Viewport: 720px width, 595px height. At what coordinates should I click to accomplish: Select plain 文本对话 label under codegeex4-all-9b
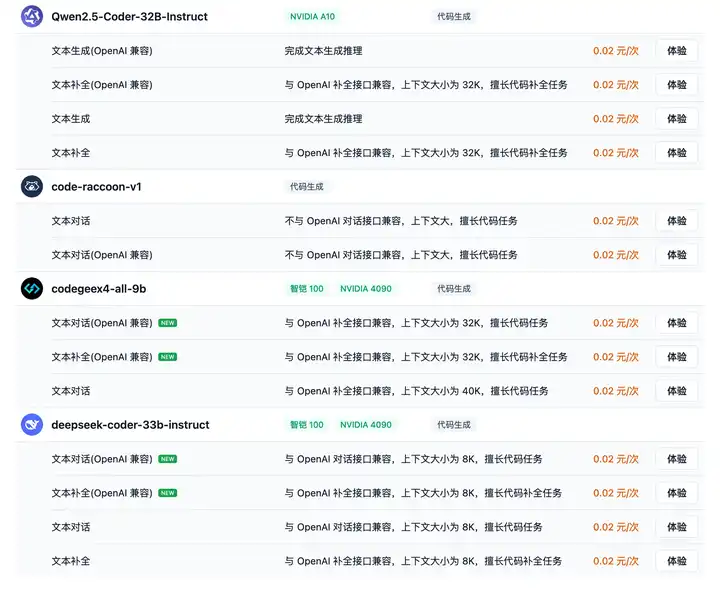pos(71,391)
